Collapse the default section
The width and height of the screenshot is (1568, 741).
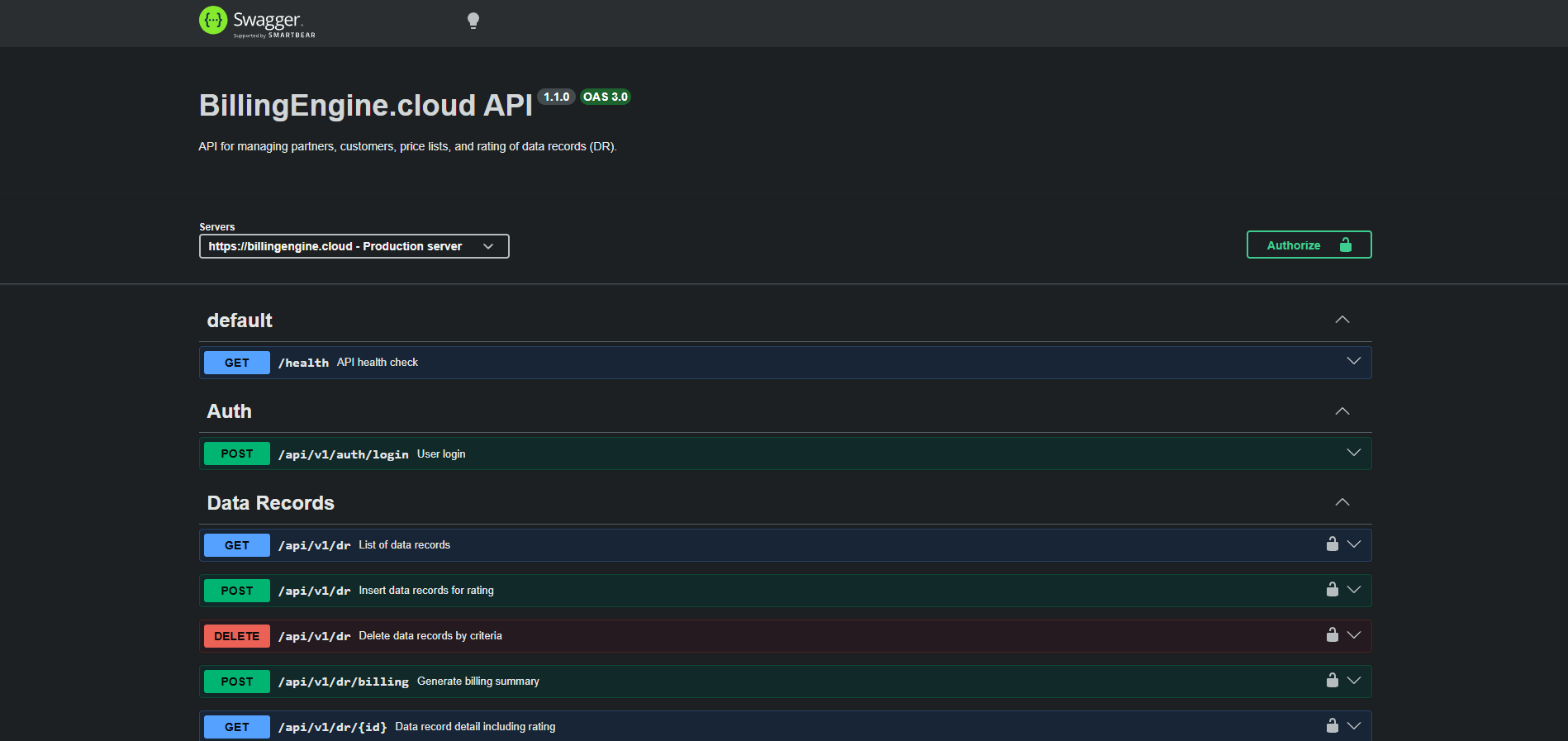(x=1342, y=320)
